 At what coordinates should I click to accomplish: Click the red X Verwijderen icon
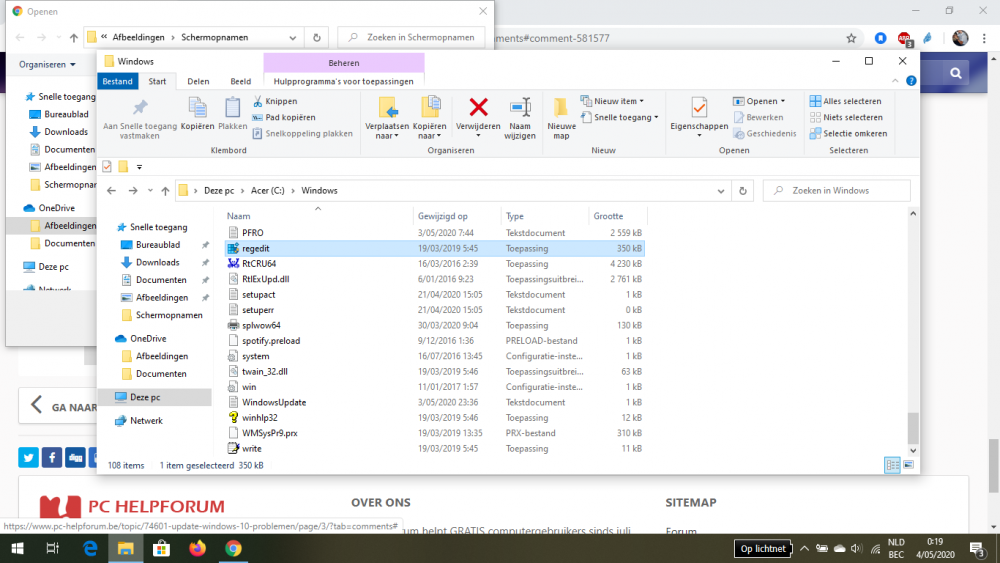click(x=478, y=108)
